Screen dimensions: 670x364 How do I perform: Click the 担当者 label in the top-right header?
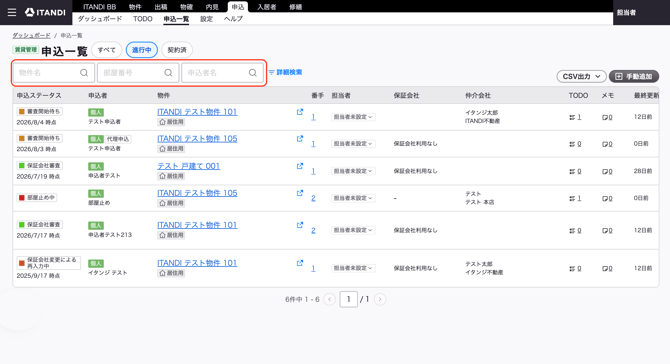click(626, 13)
